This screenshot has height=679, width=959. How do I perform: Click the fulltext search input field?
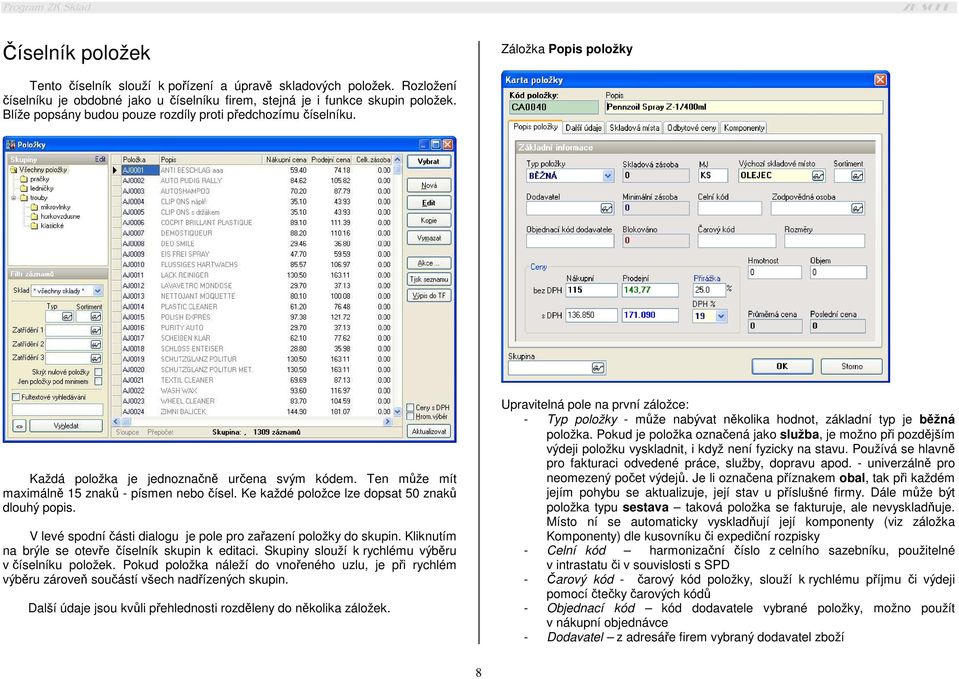58,409
